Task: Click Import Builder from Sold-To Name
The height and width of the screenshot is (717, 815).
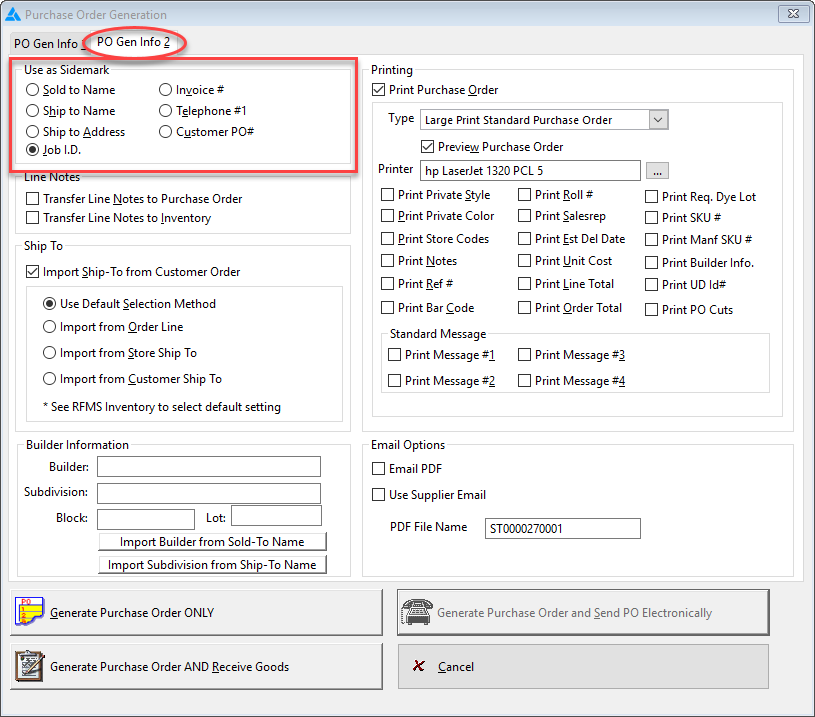Action: 212,541
